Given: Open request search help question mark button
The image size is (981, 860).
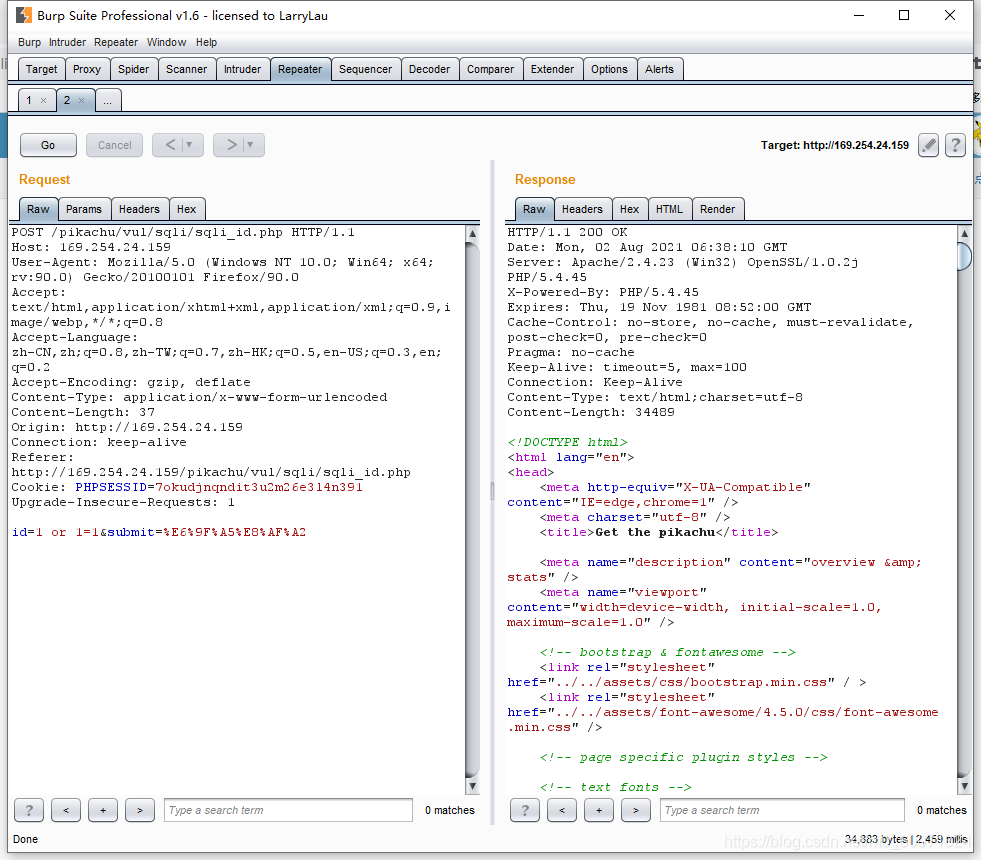Looking at the screenshot, I should click(29, 810).
